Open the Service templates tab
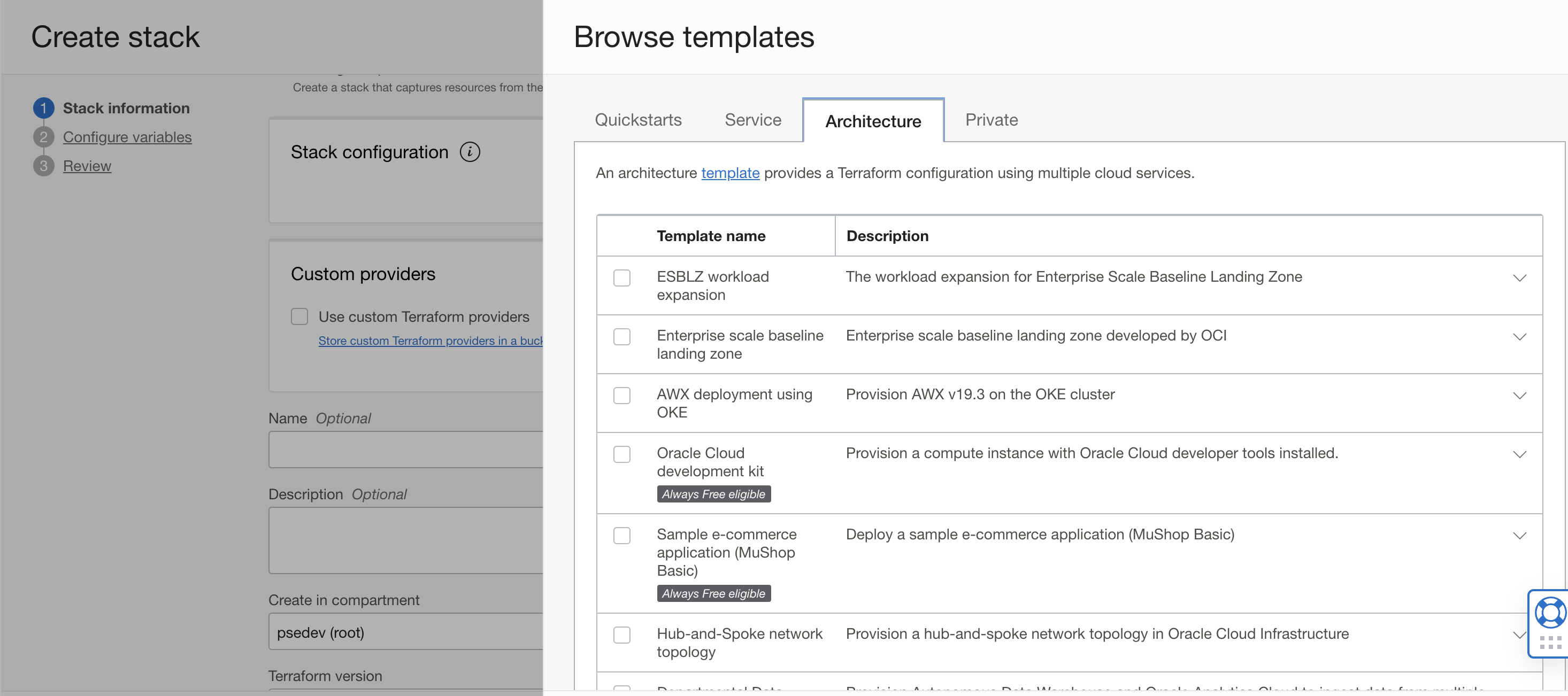This screenshot has height=696, width=1568. click(753, 120)
